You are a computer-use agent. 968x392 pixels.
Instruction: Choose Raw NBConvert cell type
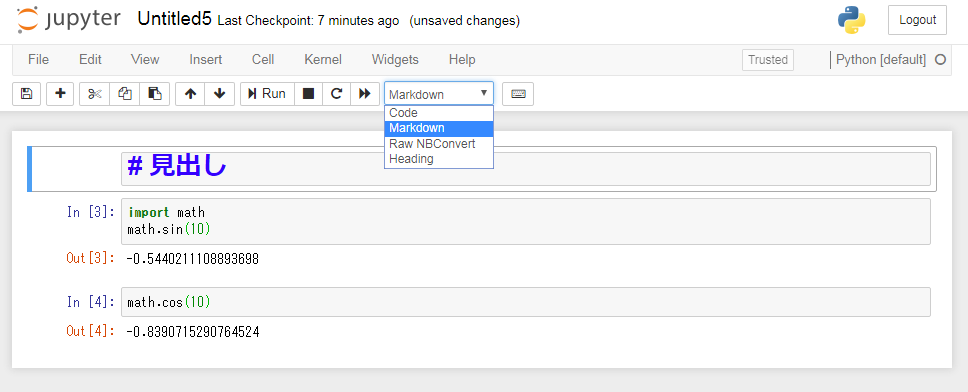click(439, 143)
